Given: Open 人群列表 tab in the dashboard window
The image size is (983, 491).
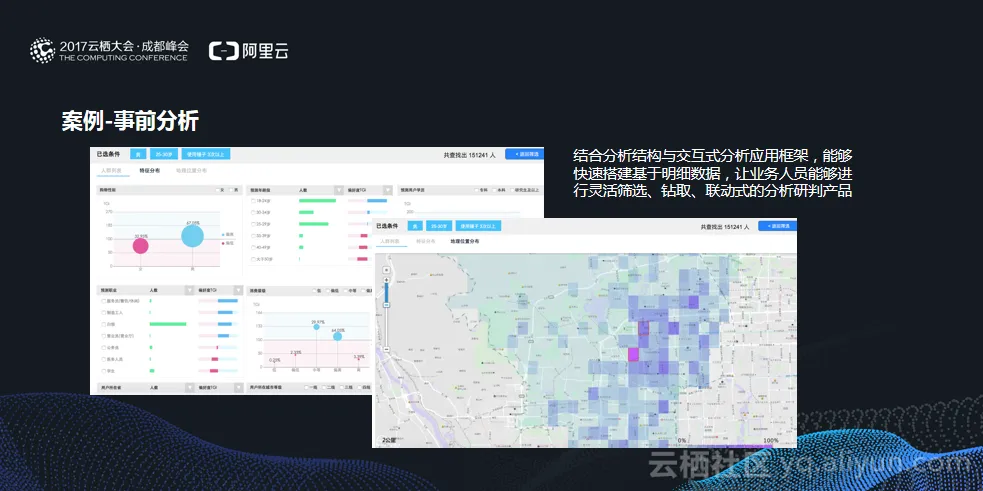Looking at the screenshot, I should (111, 171).
